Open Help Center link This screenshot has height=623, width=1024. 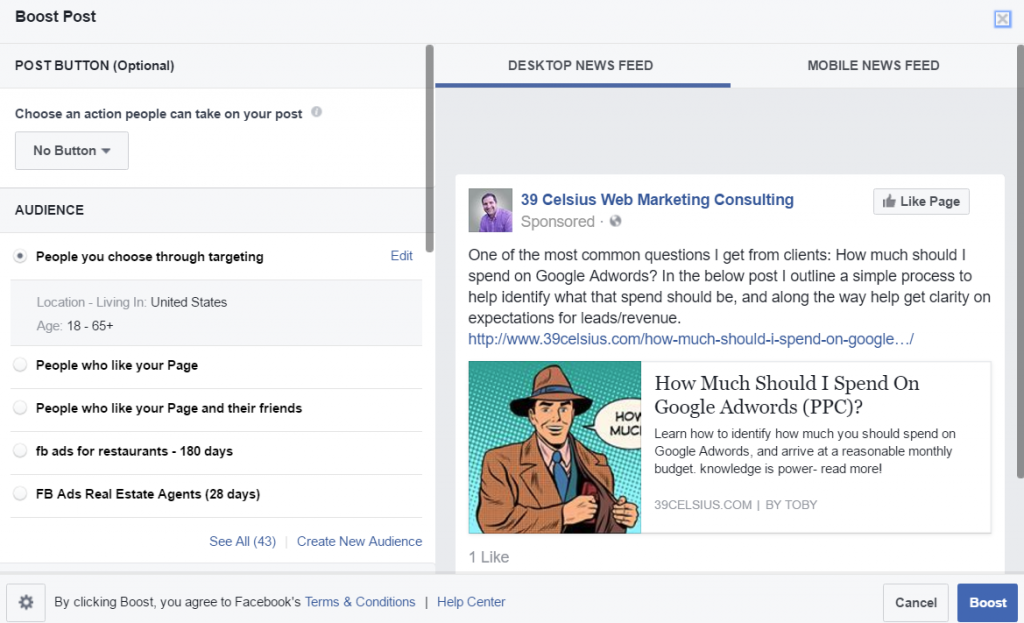pos(471,602)
